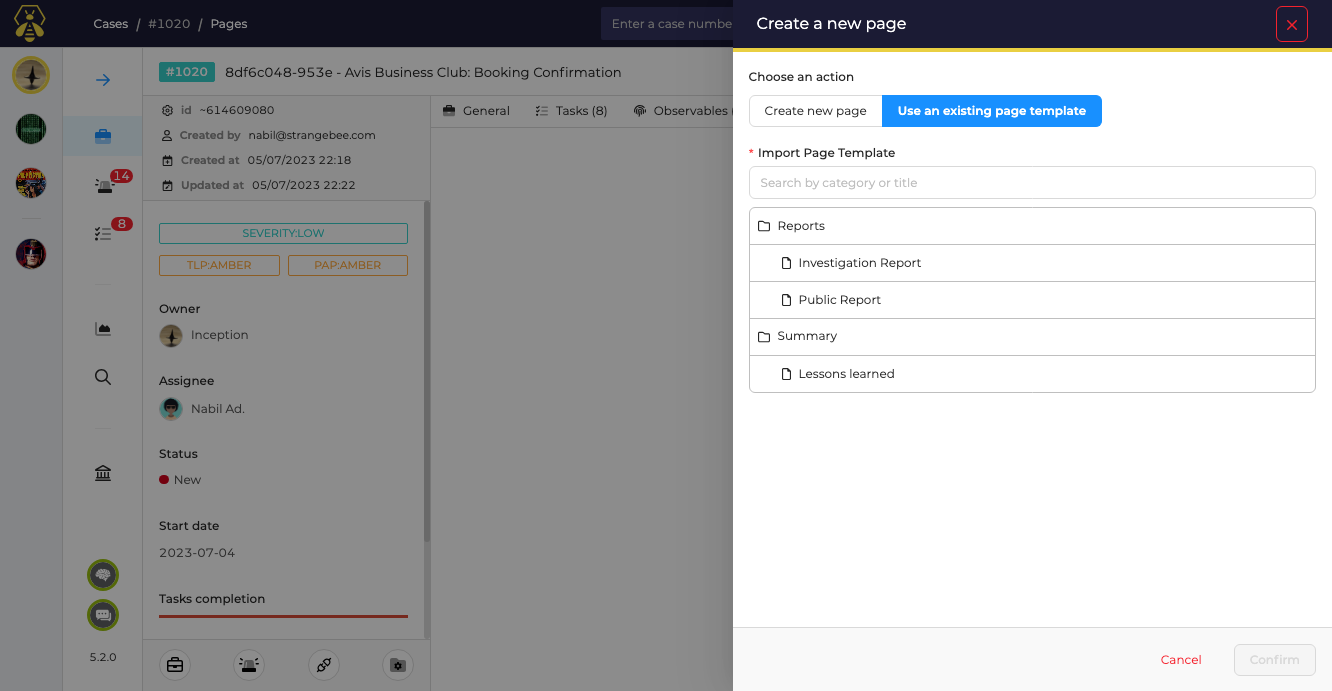Image resolution: width=1332 pixels, height=691 pixels.
Task: Switch to the Tasks (8) tab
Action: [571, 111]
